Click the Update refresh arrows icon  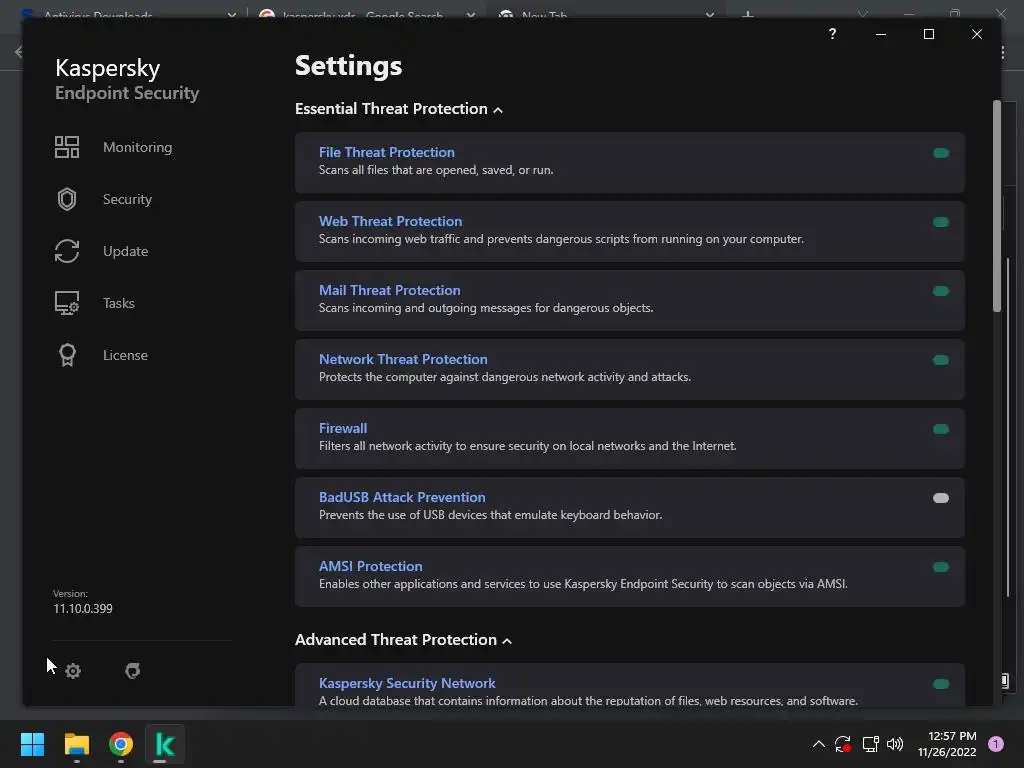point(67,251)
